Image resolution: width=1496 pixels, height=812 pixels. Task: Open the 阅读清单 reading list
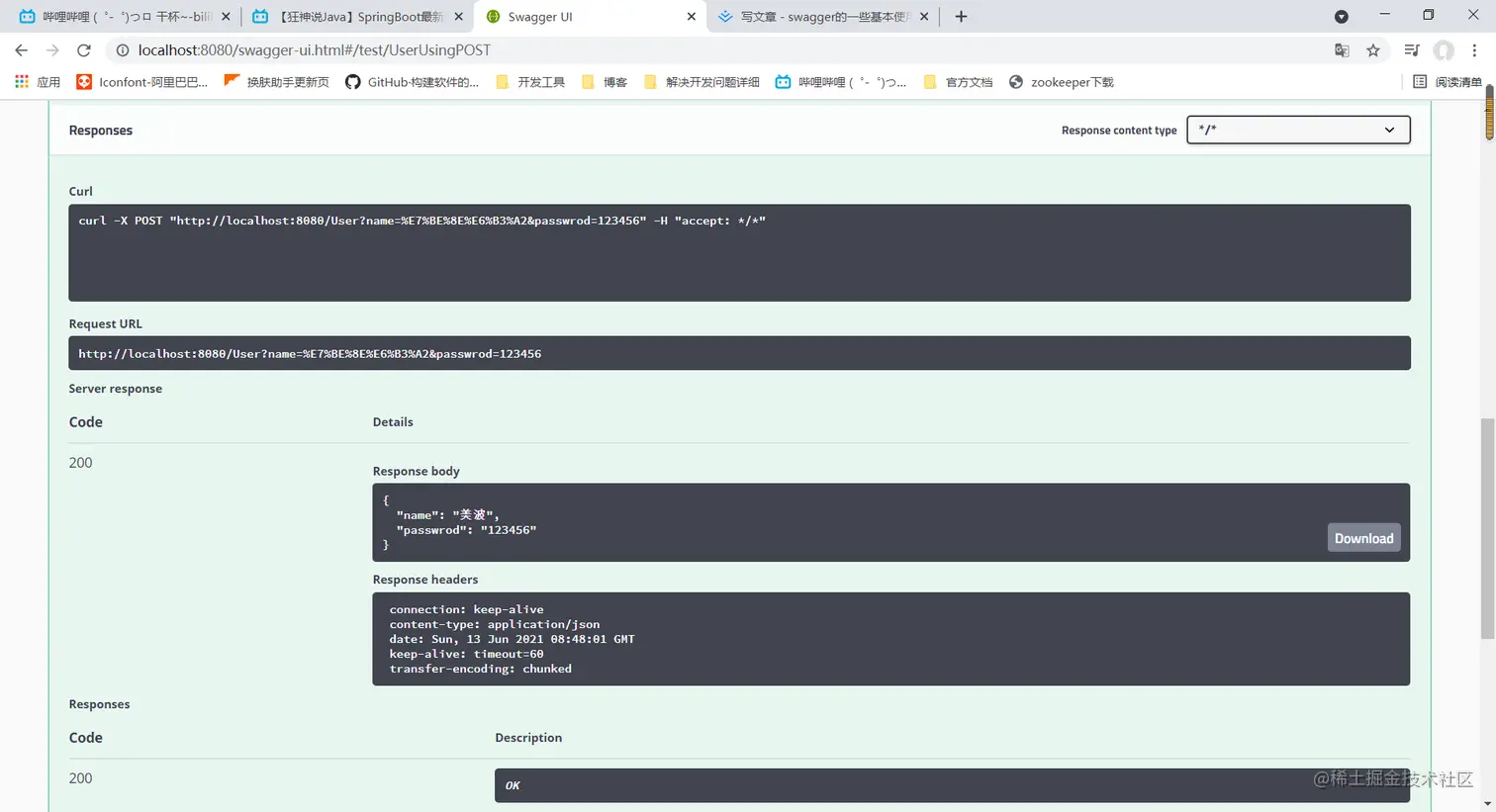(1448, 82)
